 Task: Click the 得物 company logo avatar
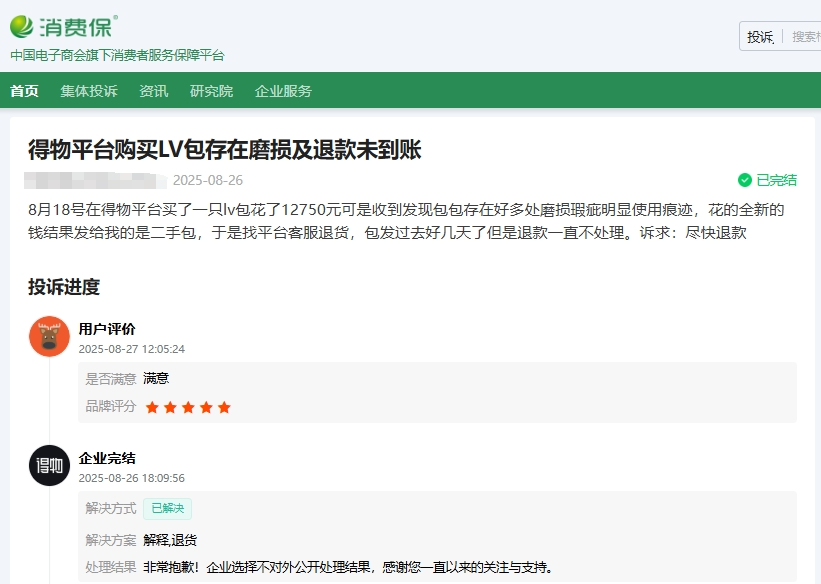[49, 466]
